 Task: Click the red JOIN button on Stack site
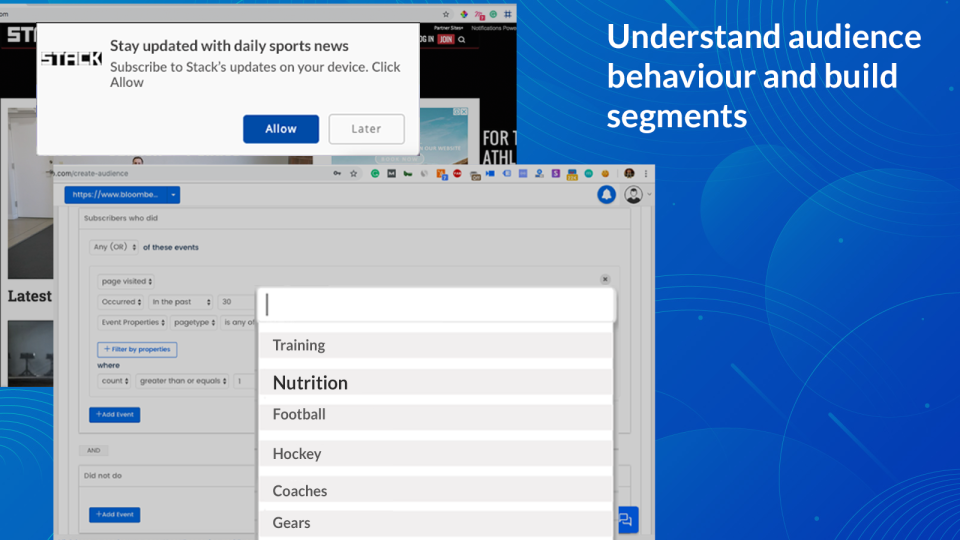(446, 39)
